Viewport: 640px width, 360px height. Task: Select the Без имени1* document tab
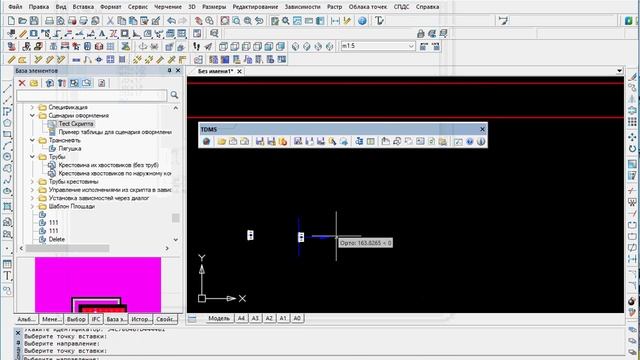pyautogui.click(x=215, y=71)
